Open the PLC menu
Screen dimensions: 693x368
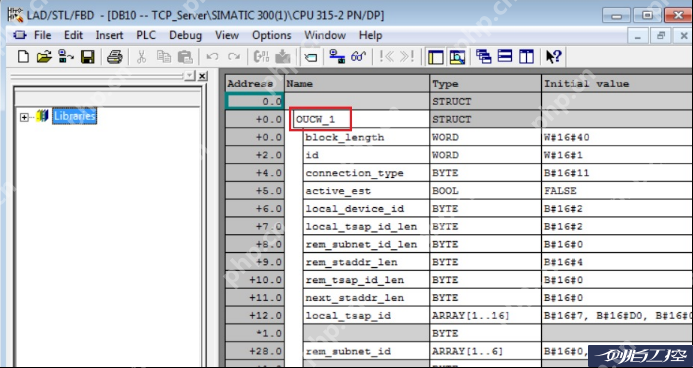tap(146, 35)
